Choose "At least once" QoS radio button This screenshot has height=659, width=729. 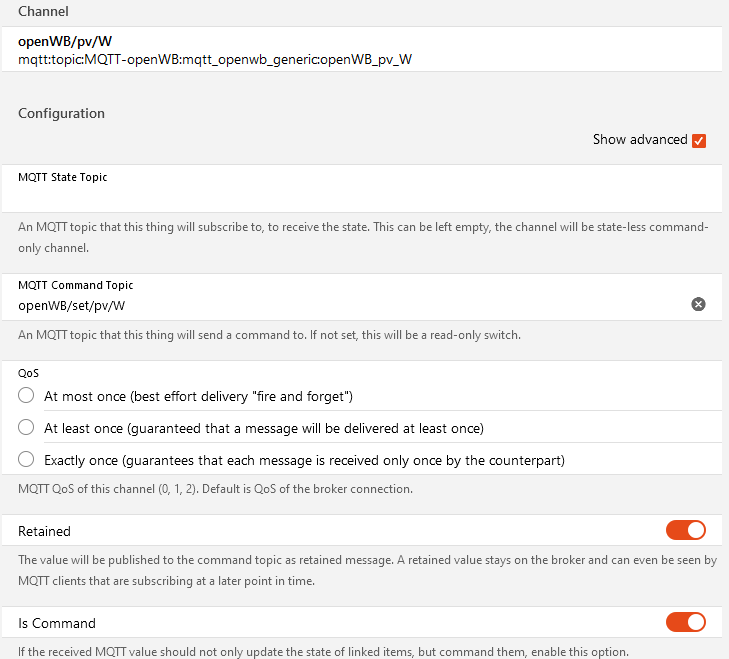[x=26, y=428]
